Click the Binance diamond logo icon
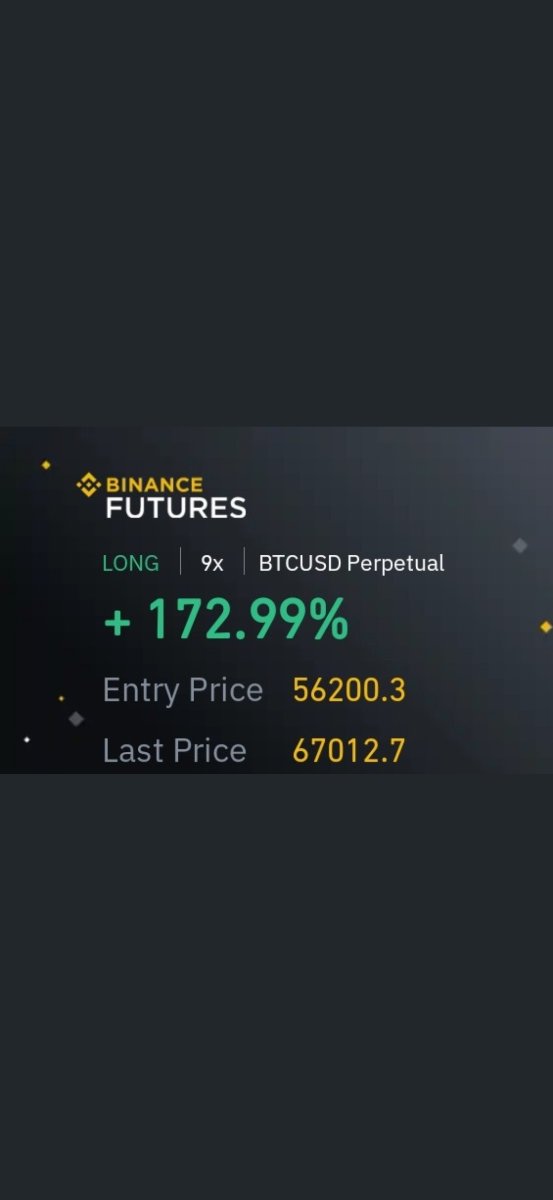 pyautogui.click(x=89, y=485)
